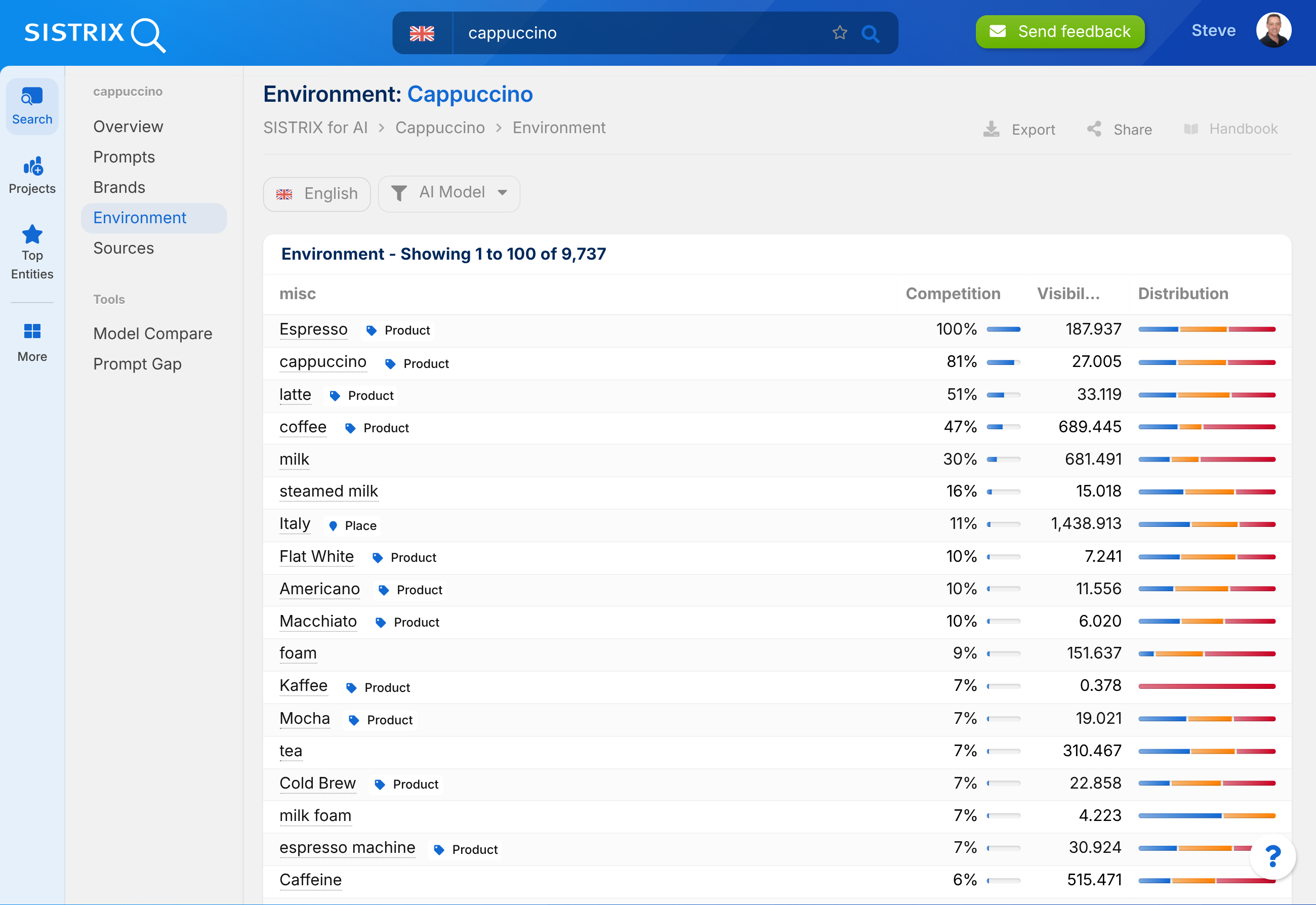Click coffee's distribution bar

(1207, 427)
